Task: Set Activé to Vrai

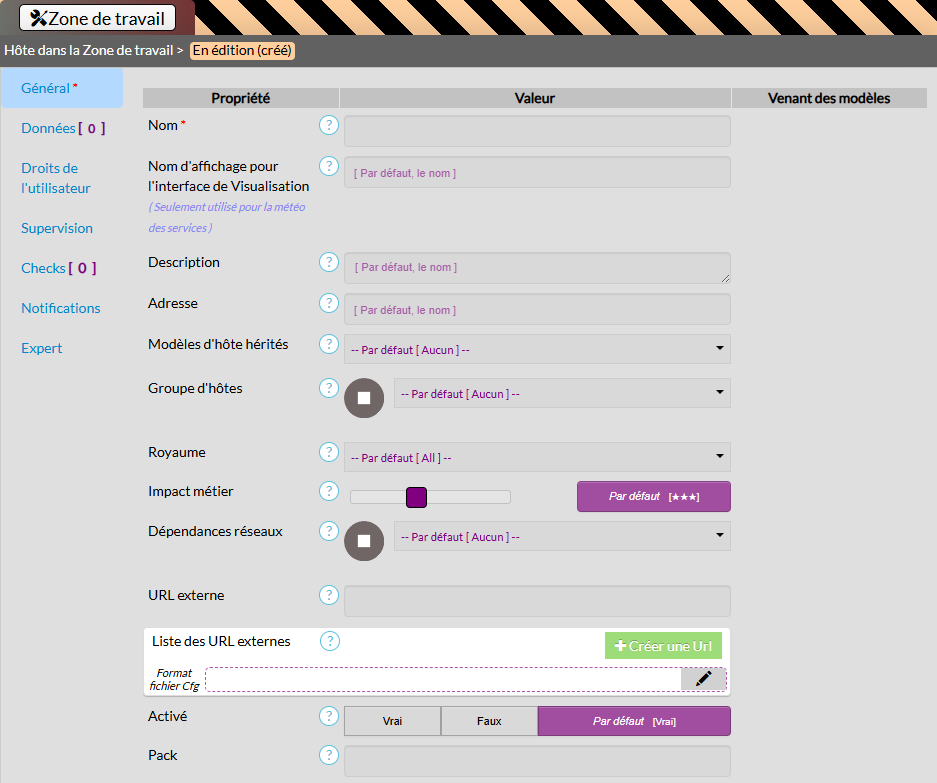Action: (x=392, y=721)
